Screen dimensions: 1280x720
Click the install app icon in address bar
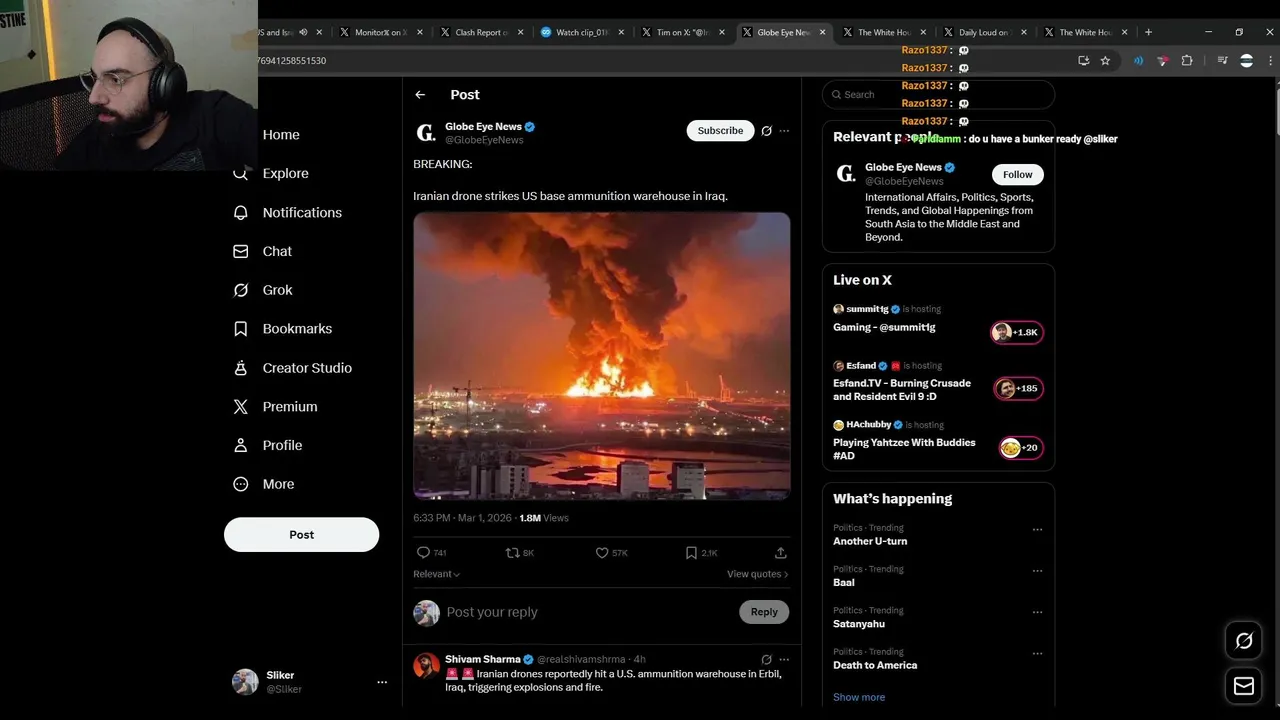click(1084, 61)
